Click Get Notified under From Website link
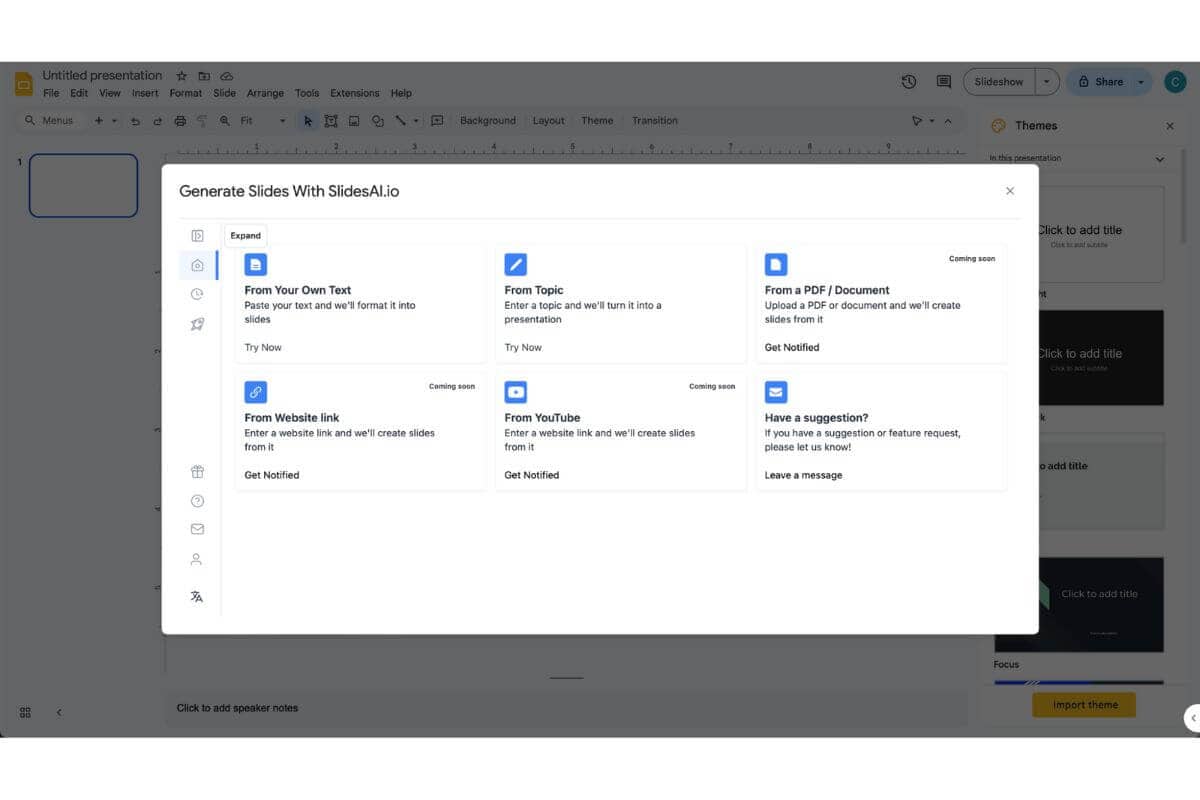The image size is (1200, 800). pos(272,475)
